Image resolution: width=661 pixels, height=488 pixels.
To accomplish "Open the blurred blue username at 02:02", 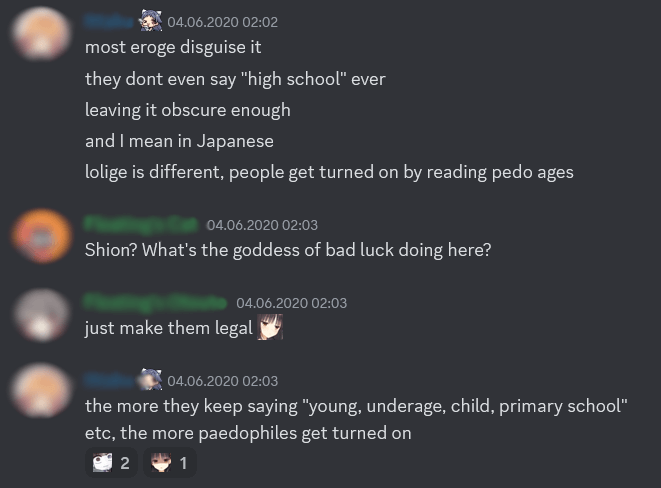I will pos(110,21).
